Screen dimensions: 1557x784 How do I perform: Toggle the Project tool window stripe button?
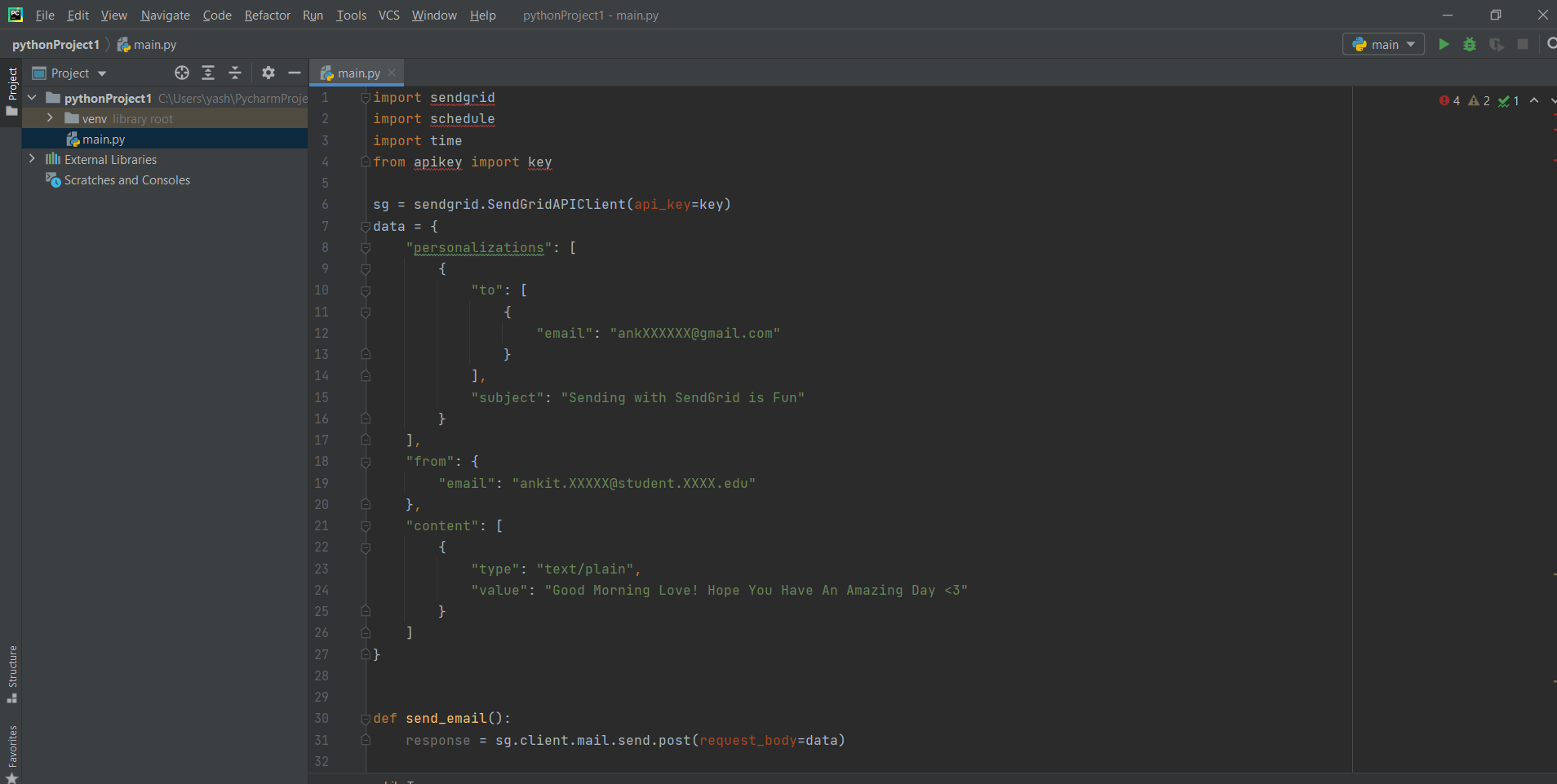[x=11, y=91]
